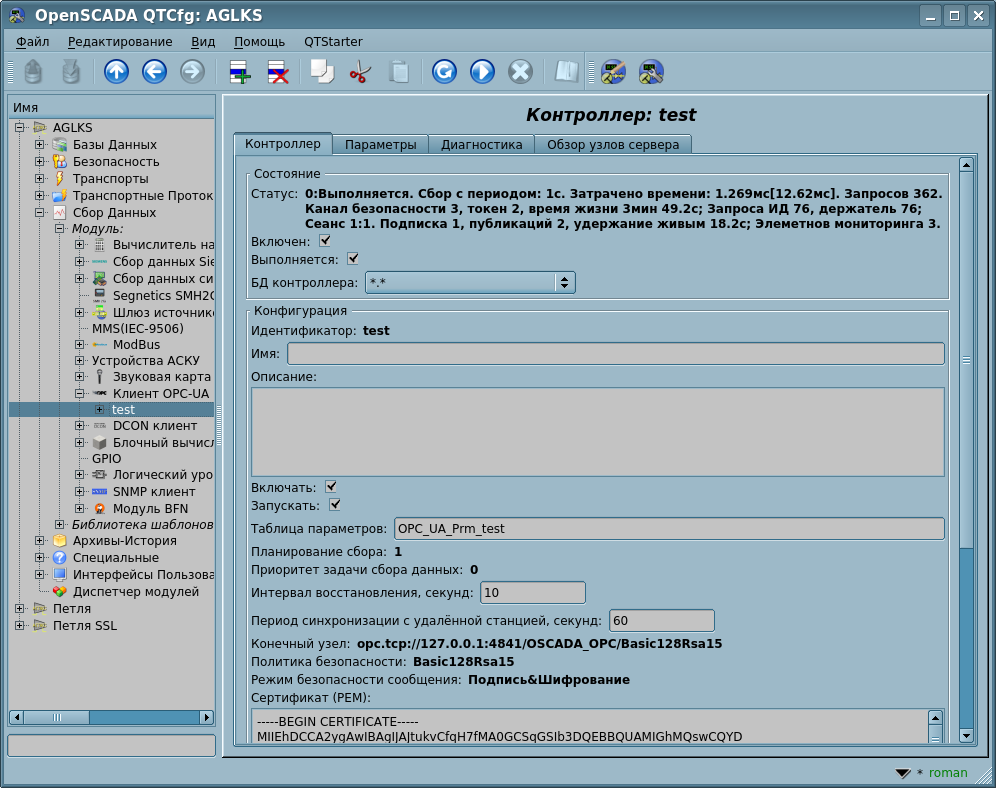This screenshot has height=788, width=996.
Task: Select 'GPIO' module in the tree
Action: click(x=107, y=459)
